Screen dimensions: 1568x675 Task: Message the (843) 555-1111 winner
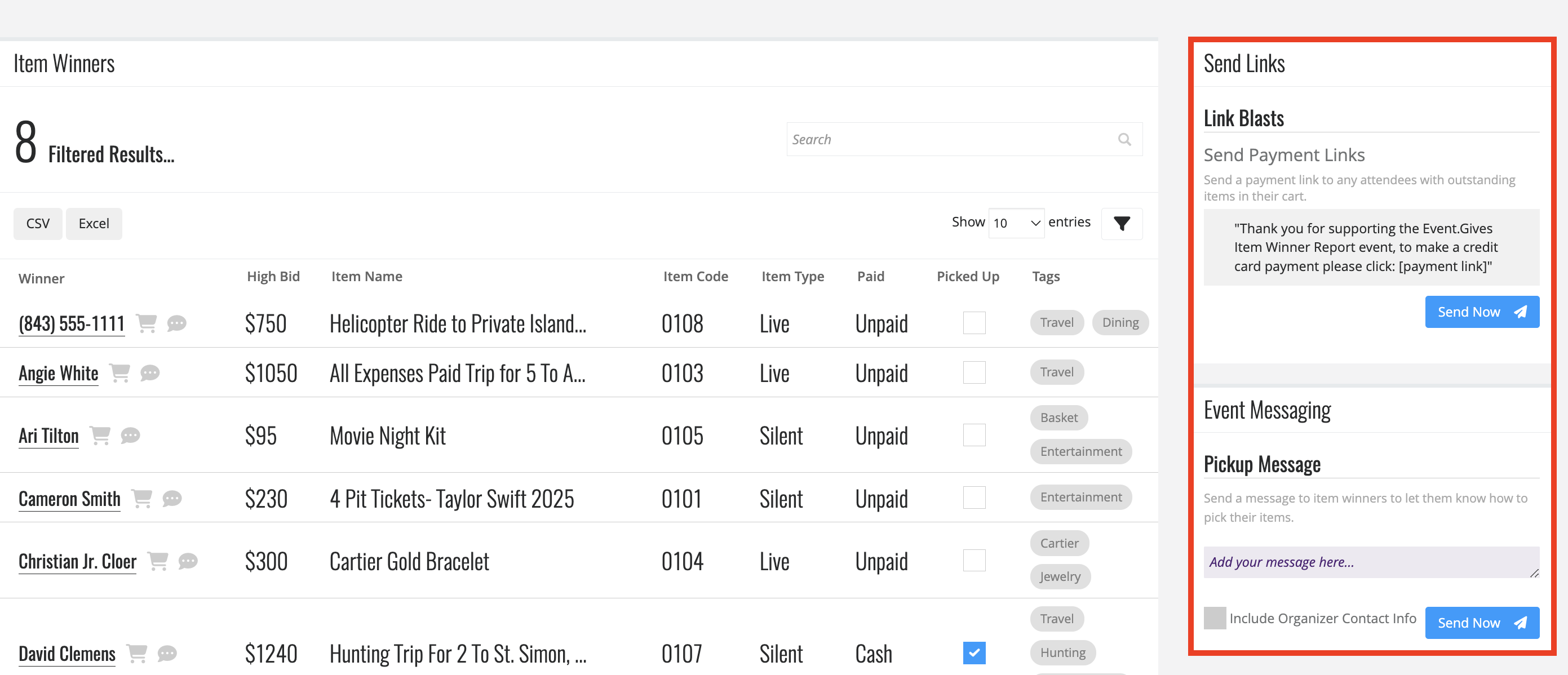(176, 323)
